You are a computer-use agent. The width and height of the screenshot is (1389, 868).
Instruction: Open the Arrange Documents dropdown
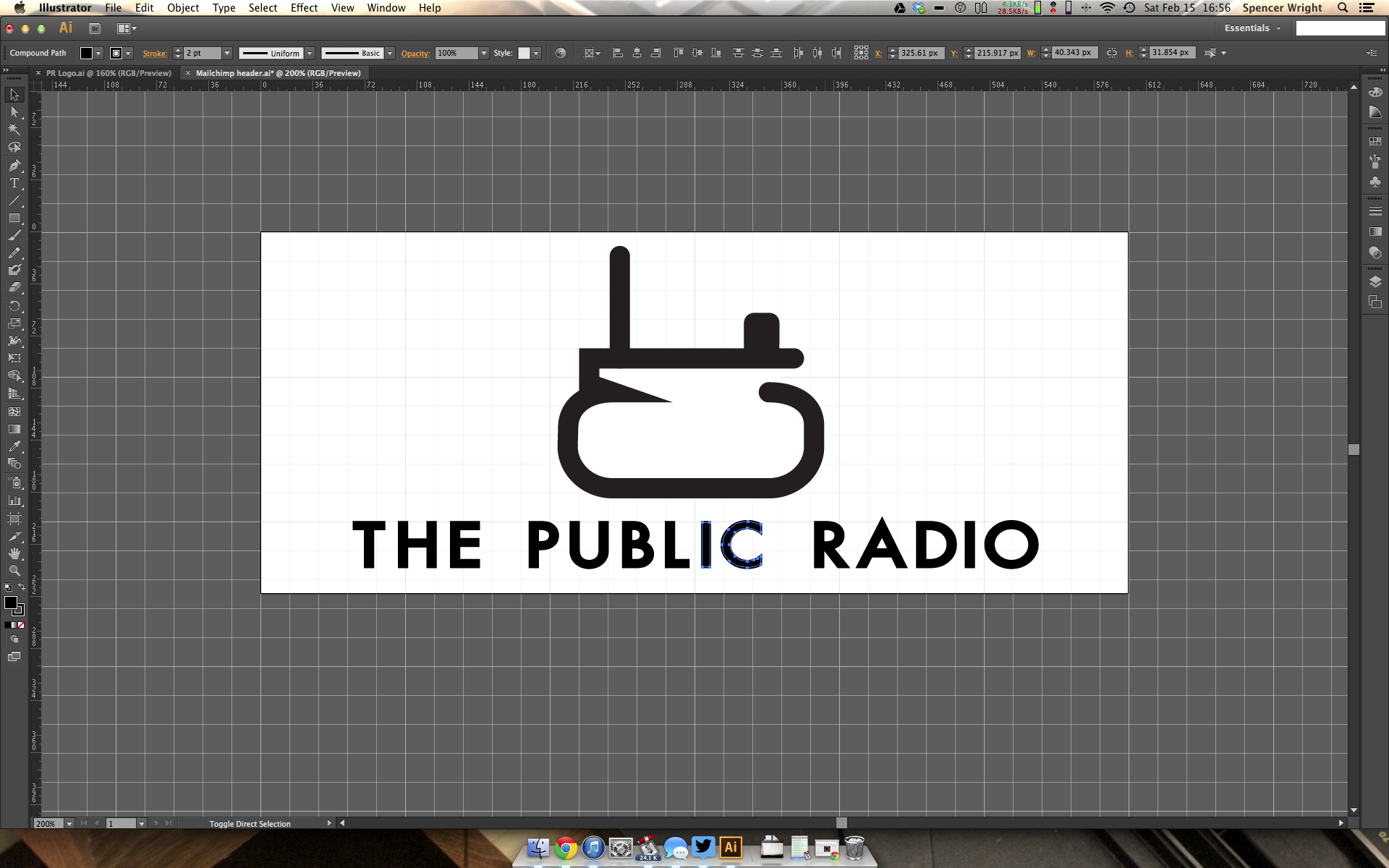pos(127,29)
